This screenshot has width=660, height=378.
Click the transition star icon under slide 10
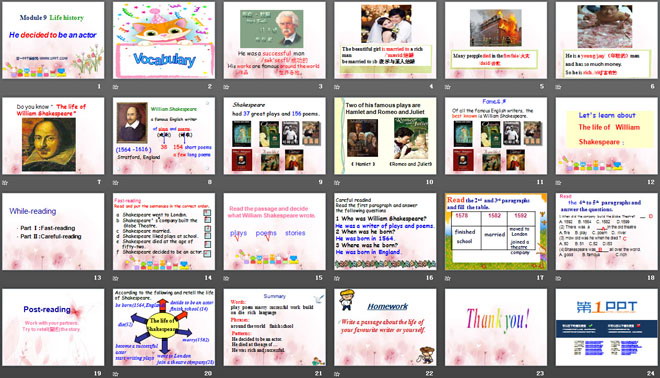click(x=337, y=182)
